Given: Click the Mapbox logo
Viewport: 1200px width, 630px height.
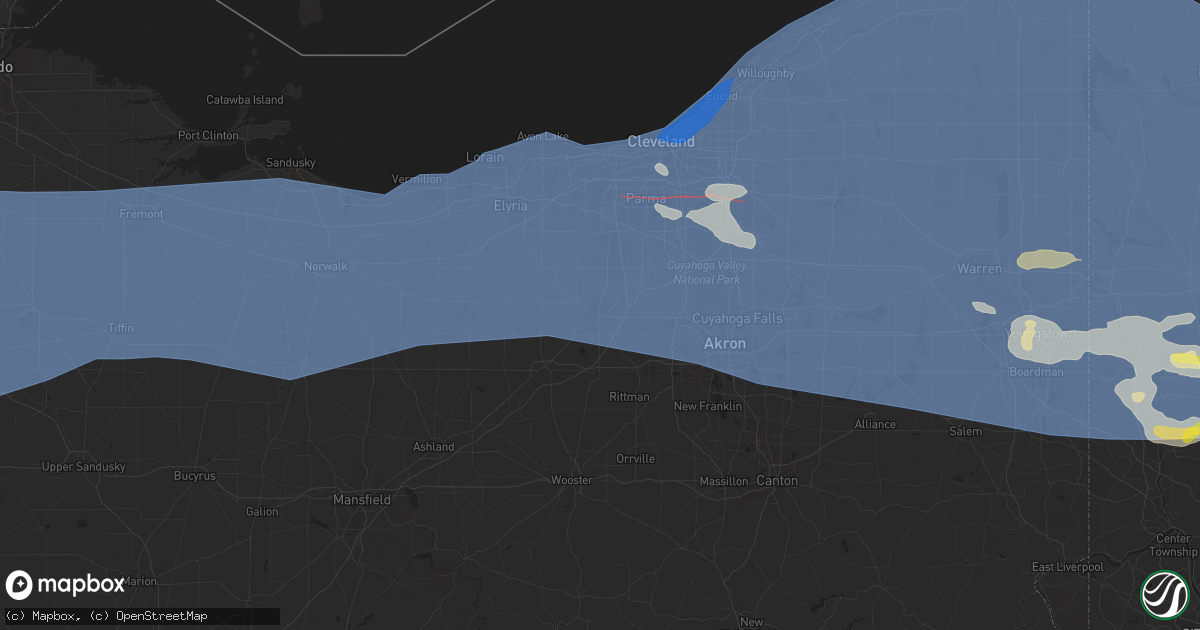Looking at the screenshot, I should coord(65,584).
